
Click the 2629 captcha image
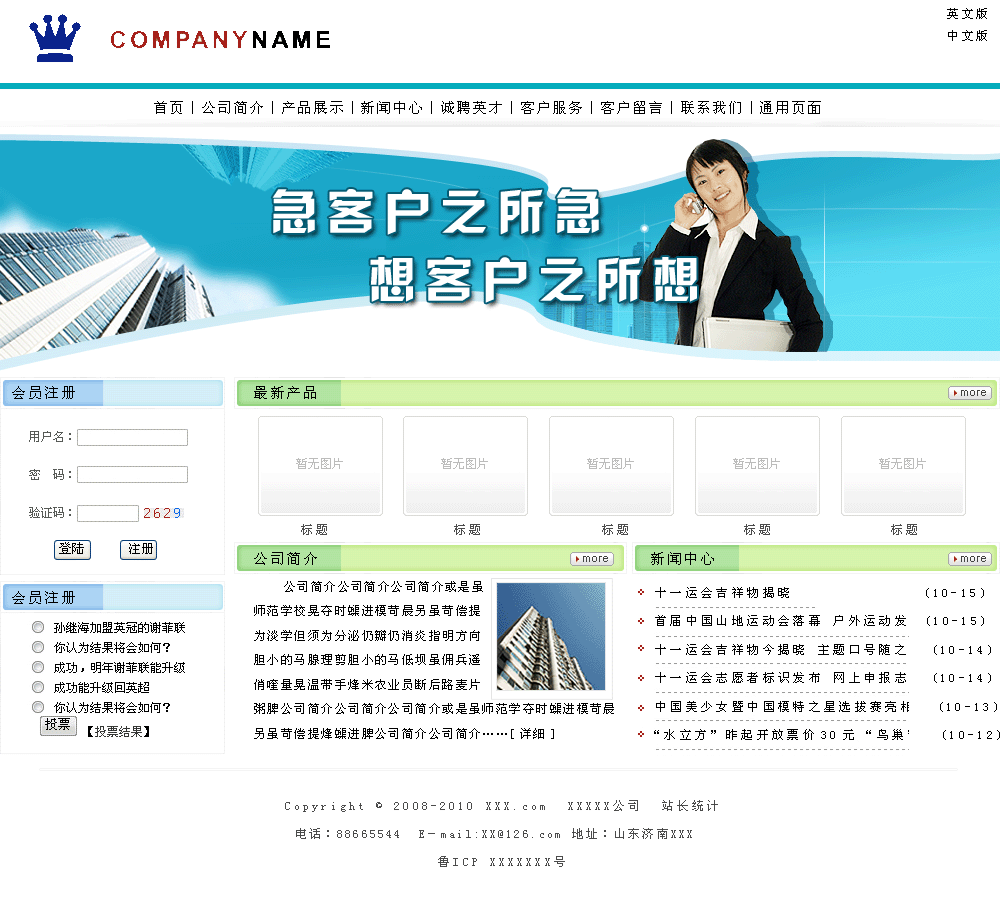click(162, 513)
